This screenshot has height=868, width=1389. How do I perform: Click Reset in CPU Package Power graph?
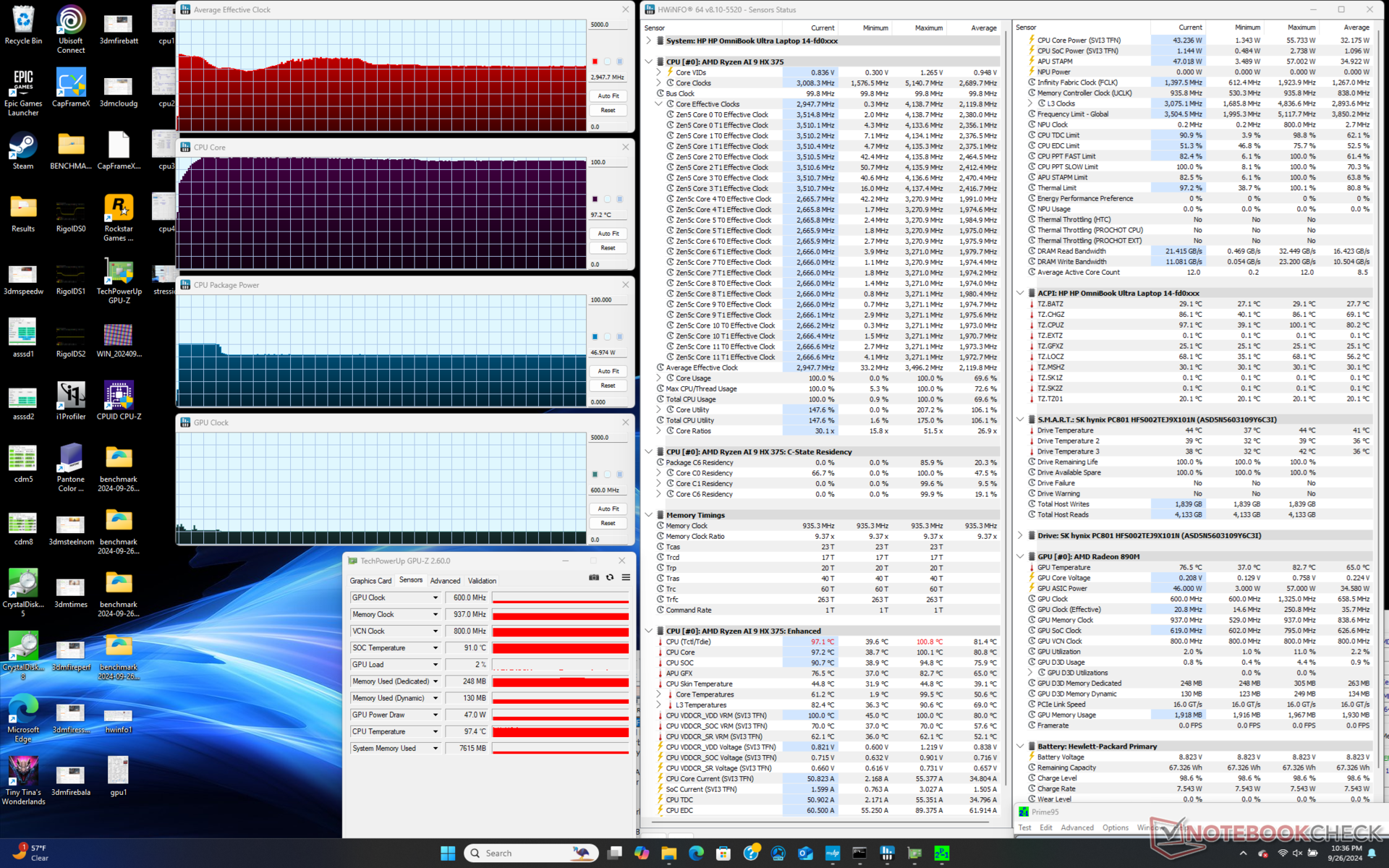[x=608, y=386]
